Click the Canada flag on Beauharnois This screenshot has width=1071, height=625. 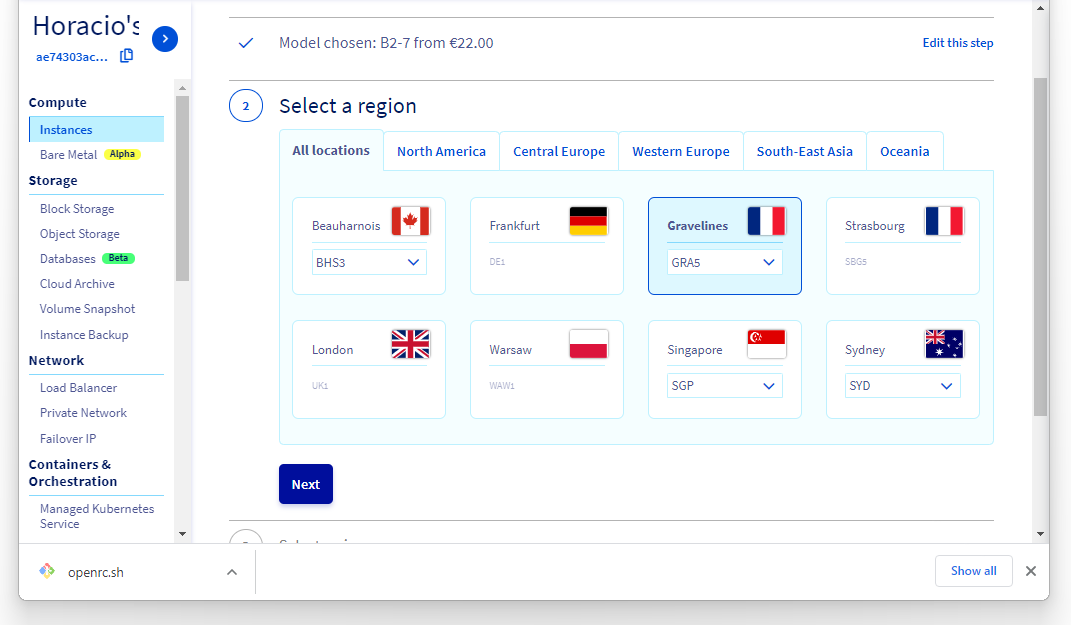pyautogui.click(x=410, y=221)
